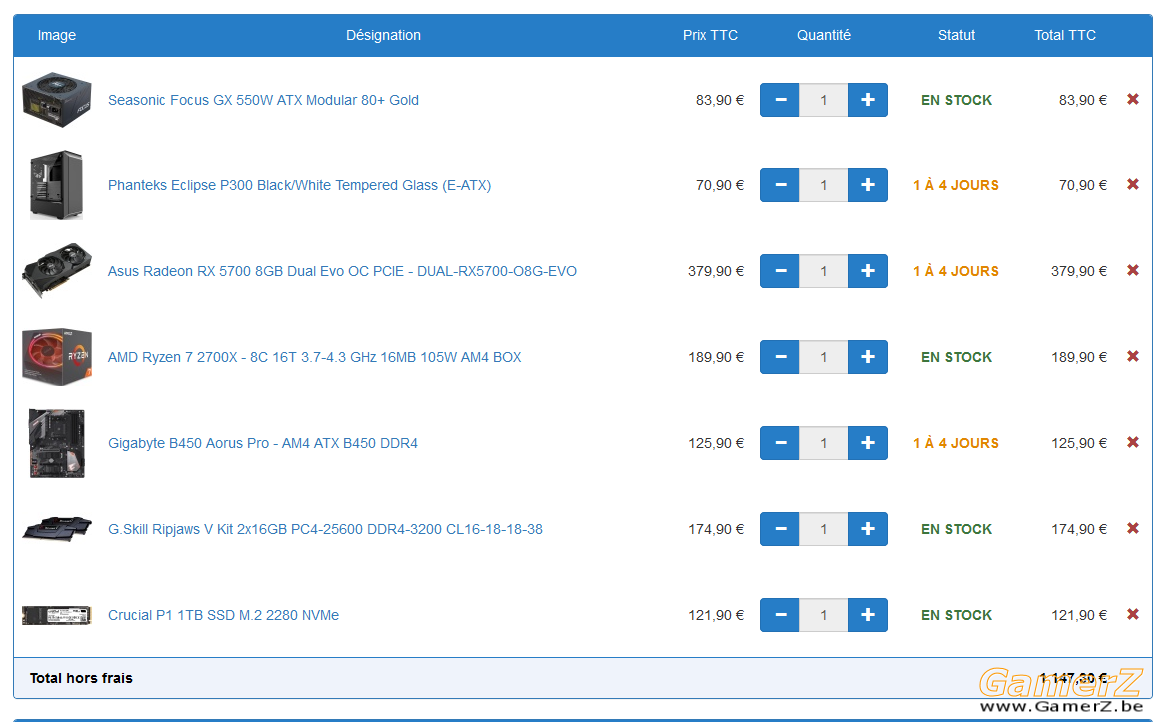Click the quantity field for Asus Radeon RX 5700
The height and width of the screenshot is (722, 1164).
tap(824, 271)
